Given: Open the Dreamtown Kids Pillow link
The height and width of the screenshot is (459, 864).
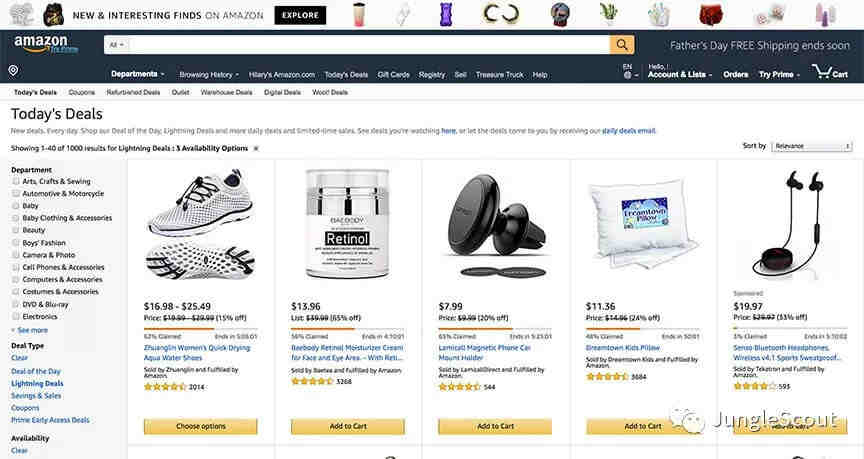Looking at the screenshot, I should point(623,348).
